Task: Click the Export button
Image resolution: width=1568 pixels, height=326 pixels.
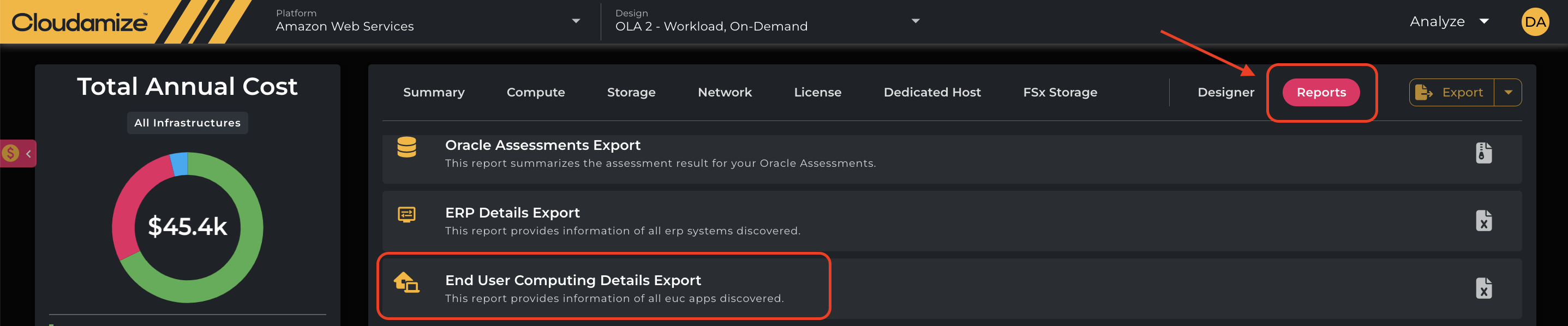Action: tap(1451, 93)
